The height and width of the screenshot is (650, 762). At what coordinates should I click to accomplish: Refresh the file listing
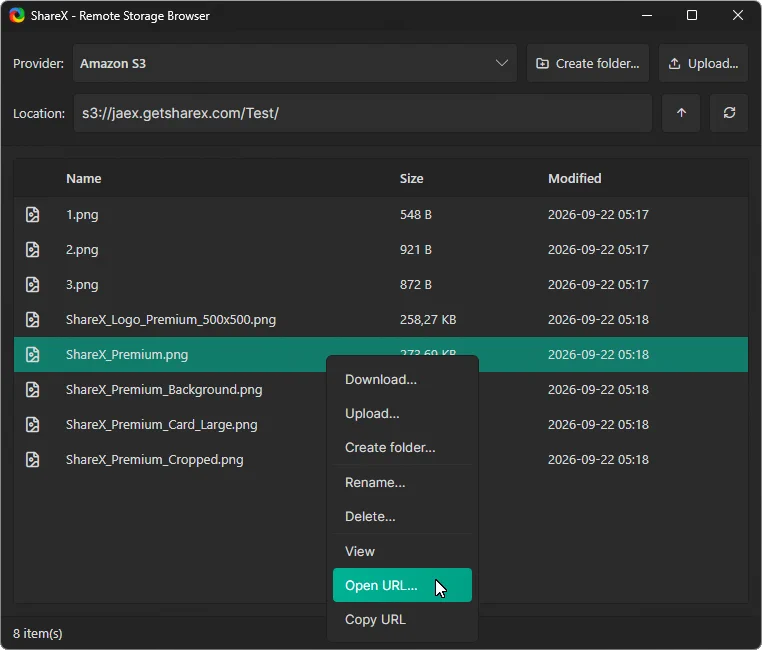pos(729,113)
